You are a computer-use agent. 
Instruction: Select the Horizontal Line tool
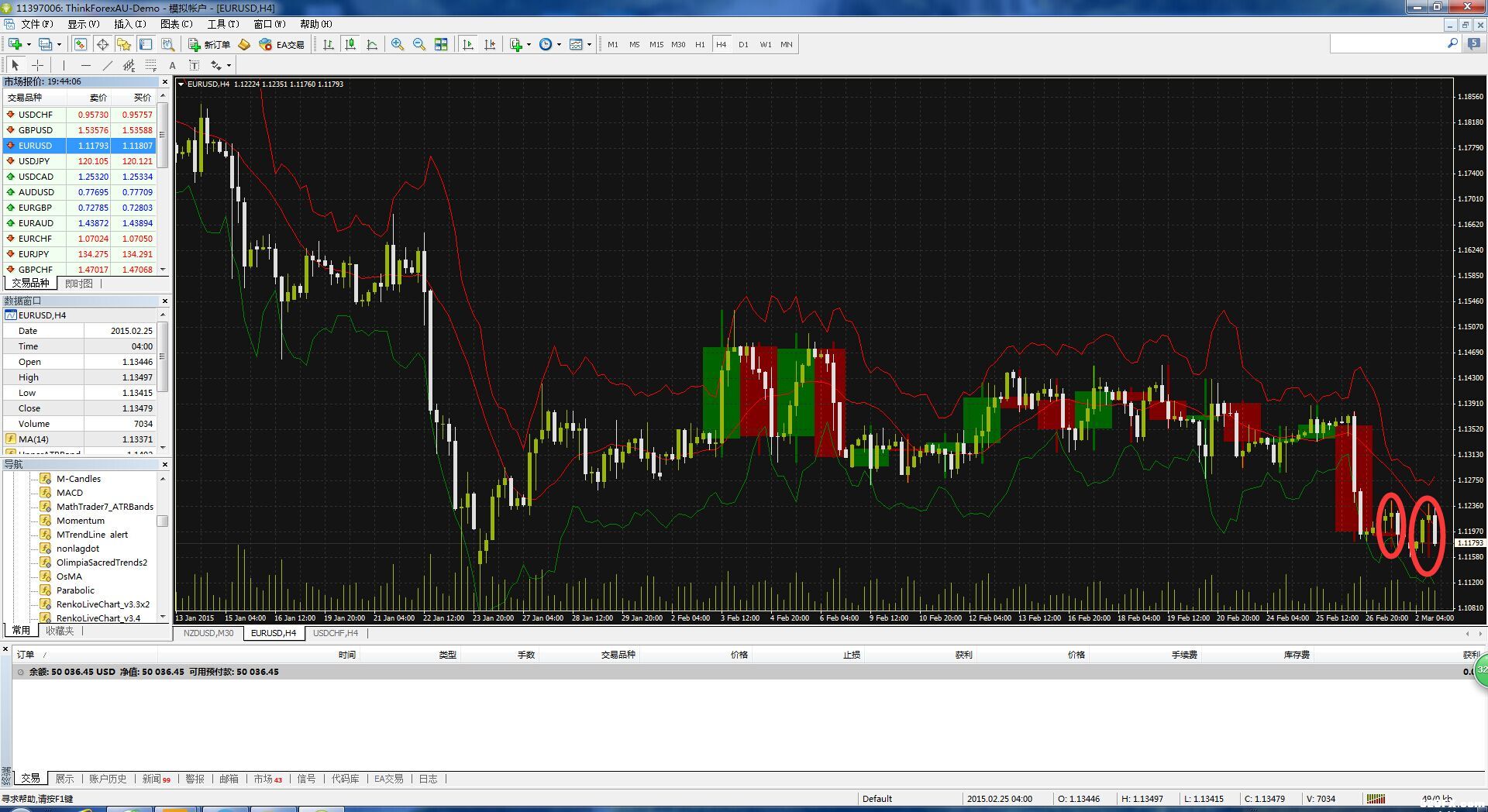point(85,65)
